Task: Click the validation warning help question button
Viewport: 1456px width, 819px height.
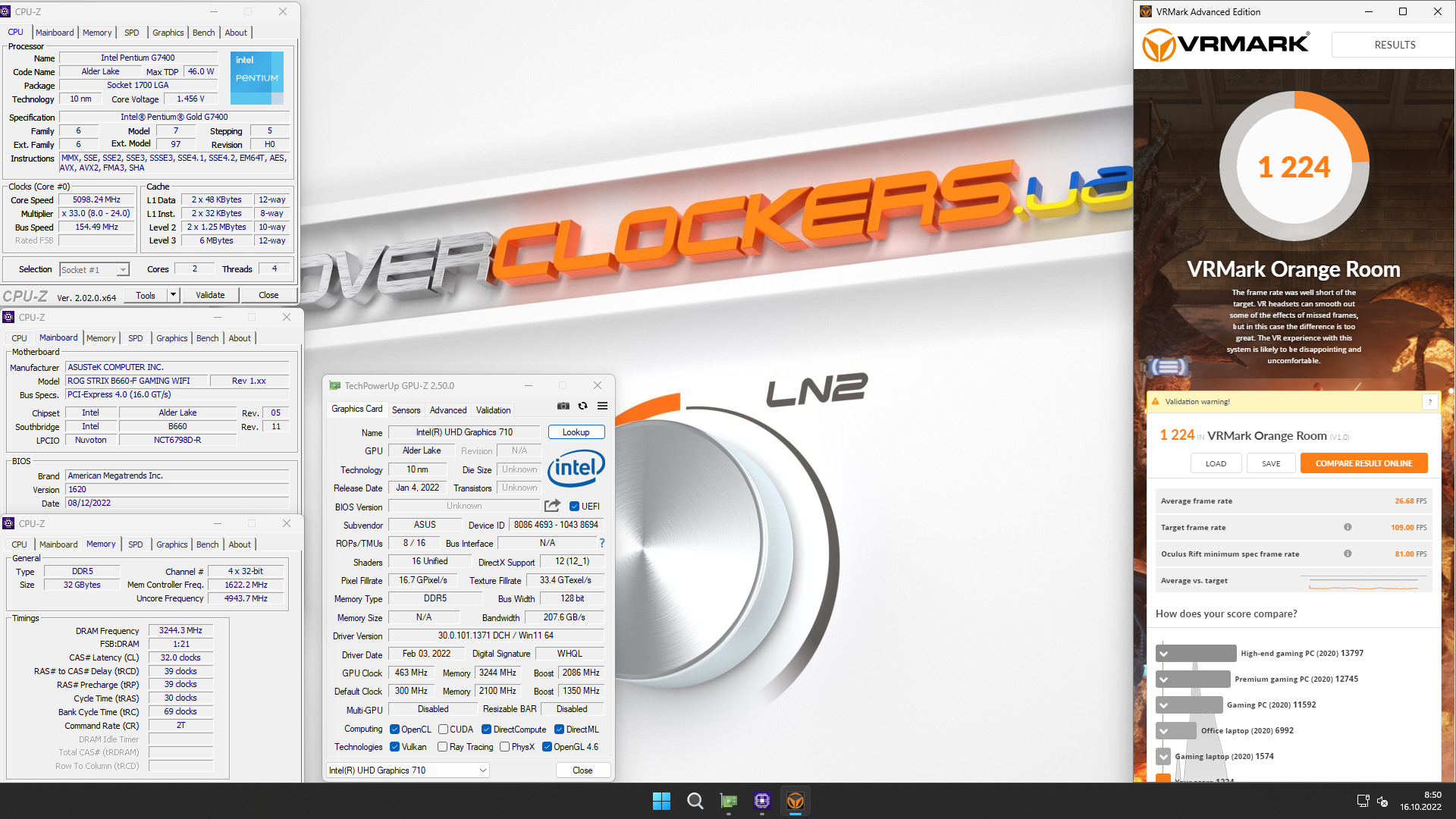Action: (1429, 402)
